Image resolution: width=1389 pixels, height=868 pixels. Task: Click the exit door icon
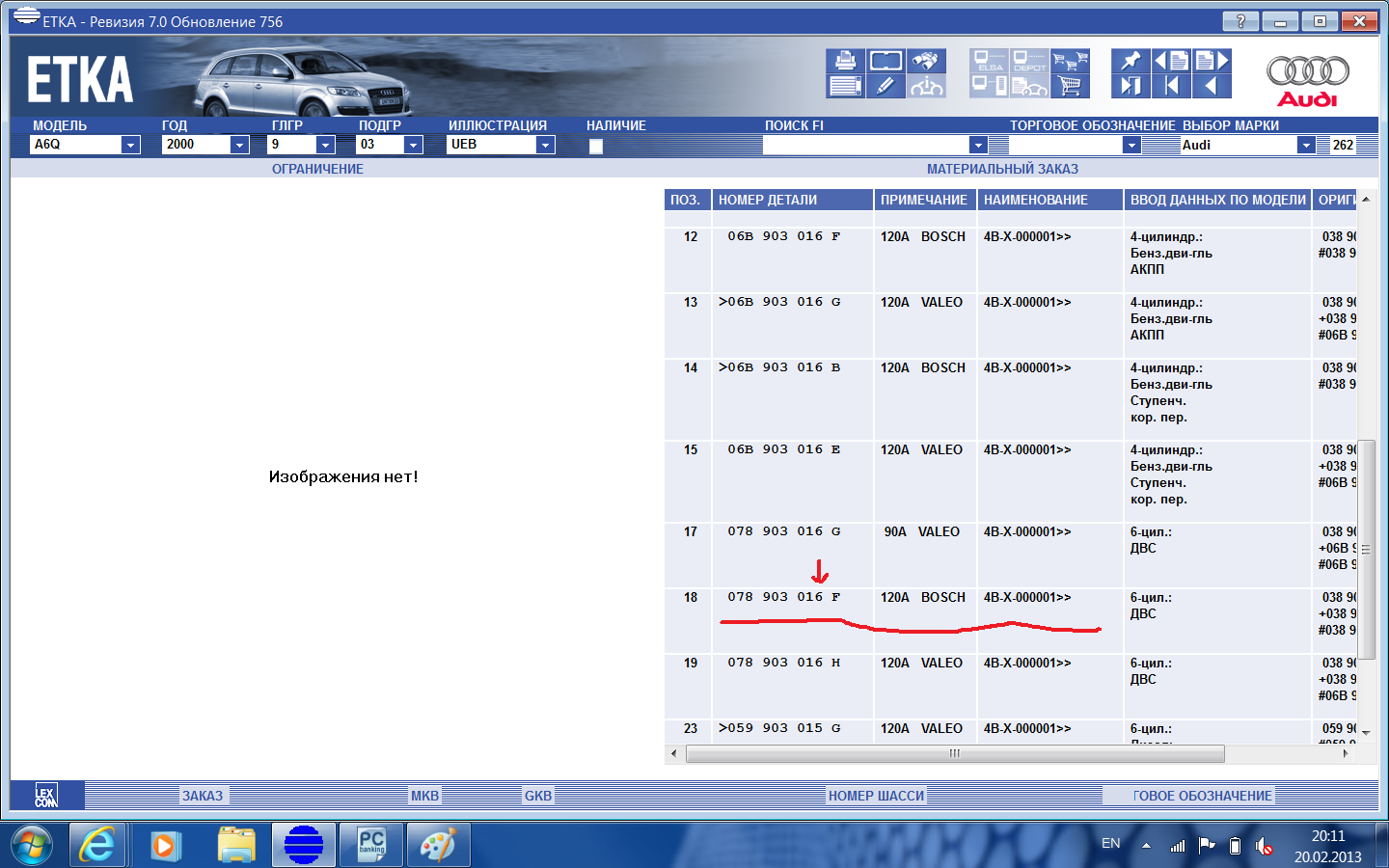[1130, 86]
